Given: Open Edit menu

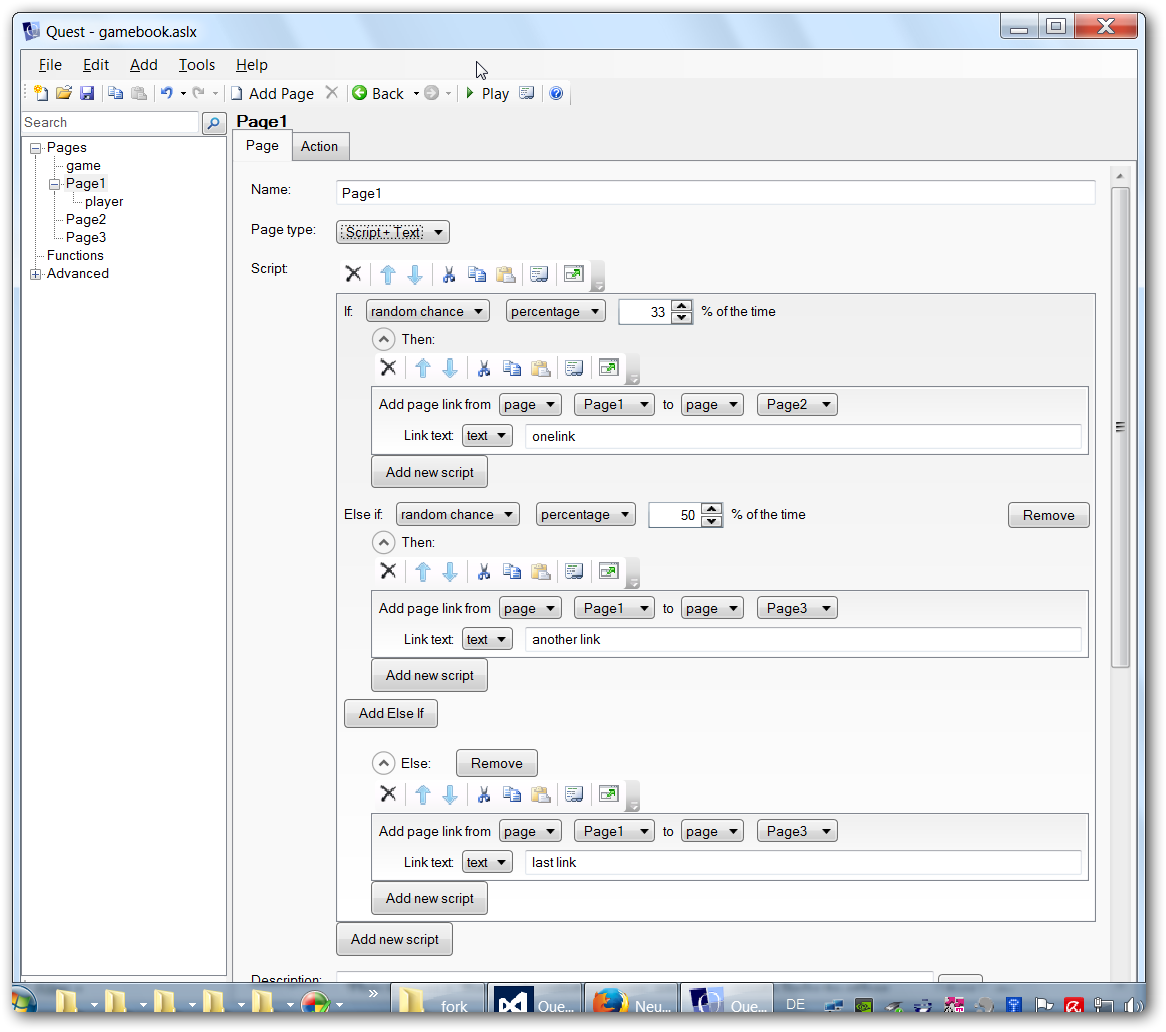Looking at the screenshot, I should pos(96,65).
